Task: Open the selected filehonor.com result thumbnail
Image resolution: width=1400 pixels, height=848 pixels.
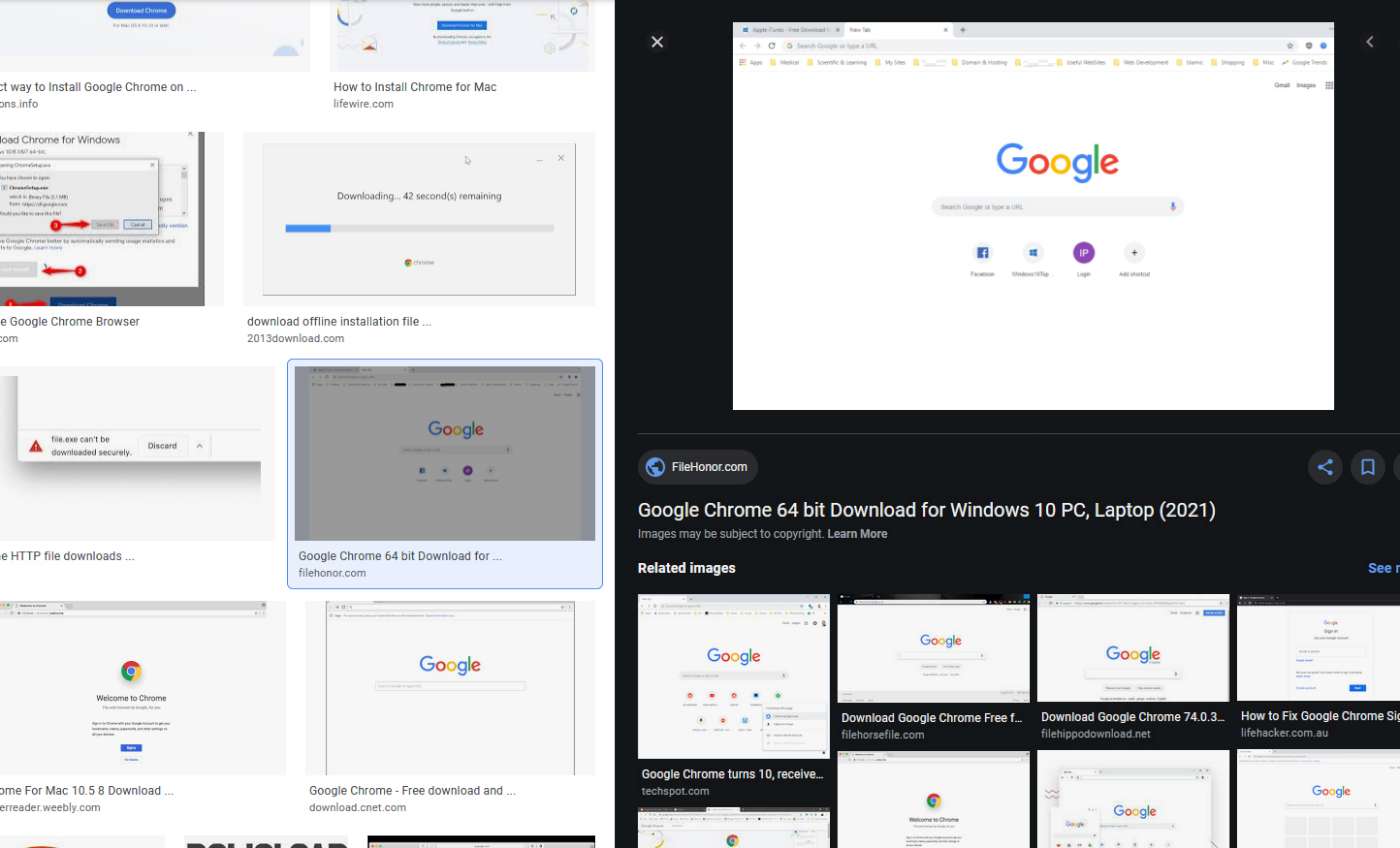Action: point(445,453)
